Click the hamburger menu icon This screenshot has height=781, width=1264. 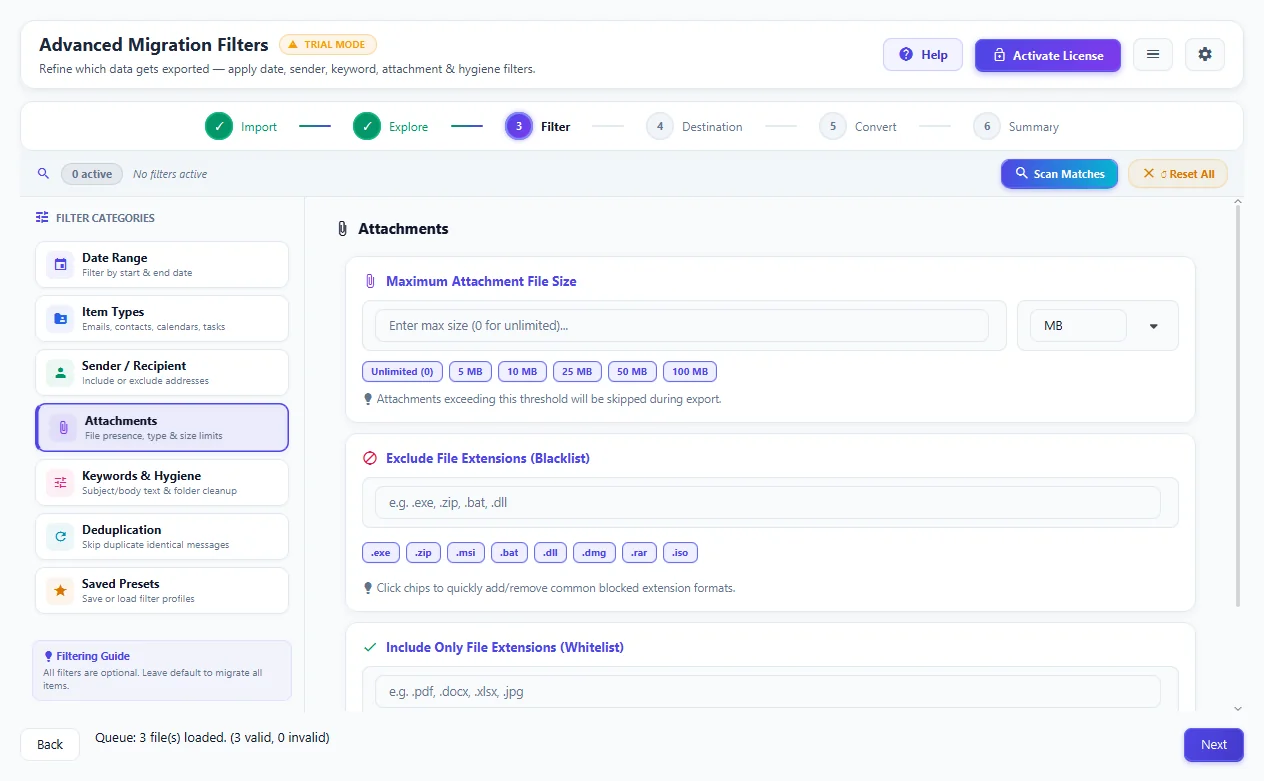[x=1153, y=54]
